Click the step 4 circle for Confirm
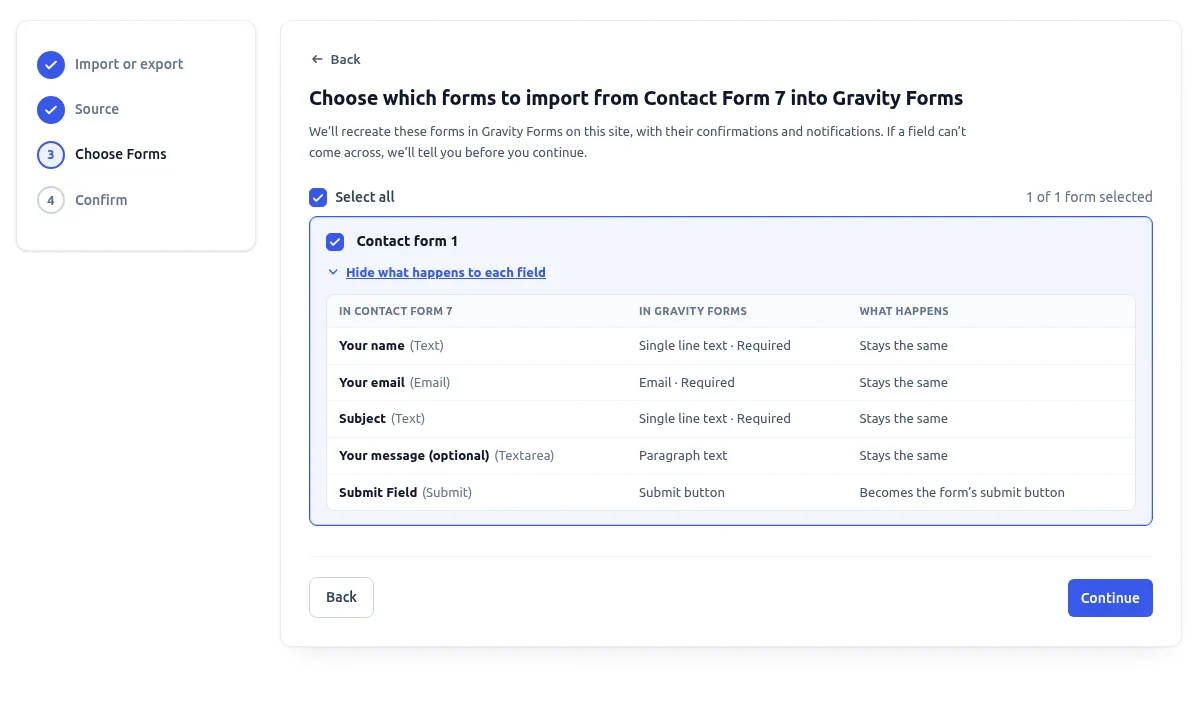The height and width of the screenshot is (702, 1202). [51, 200]
